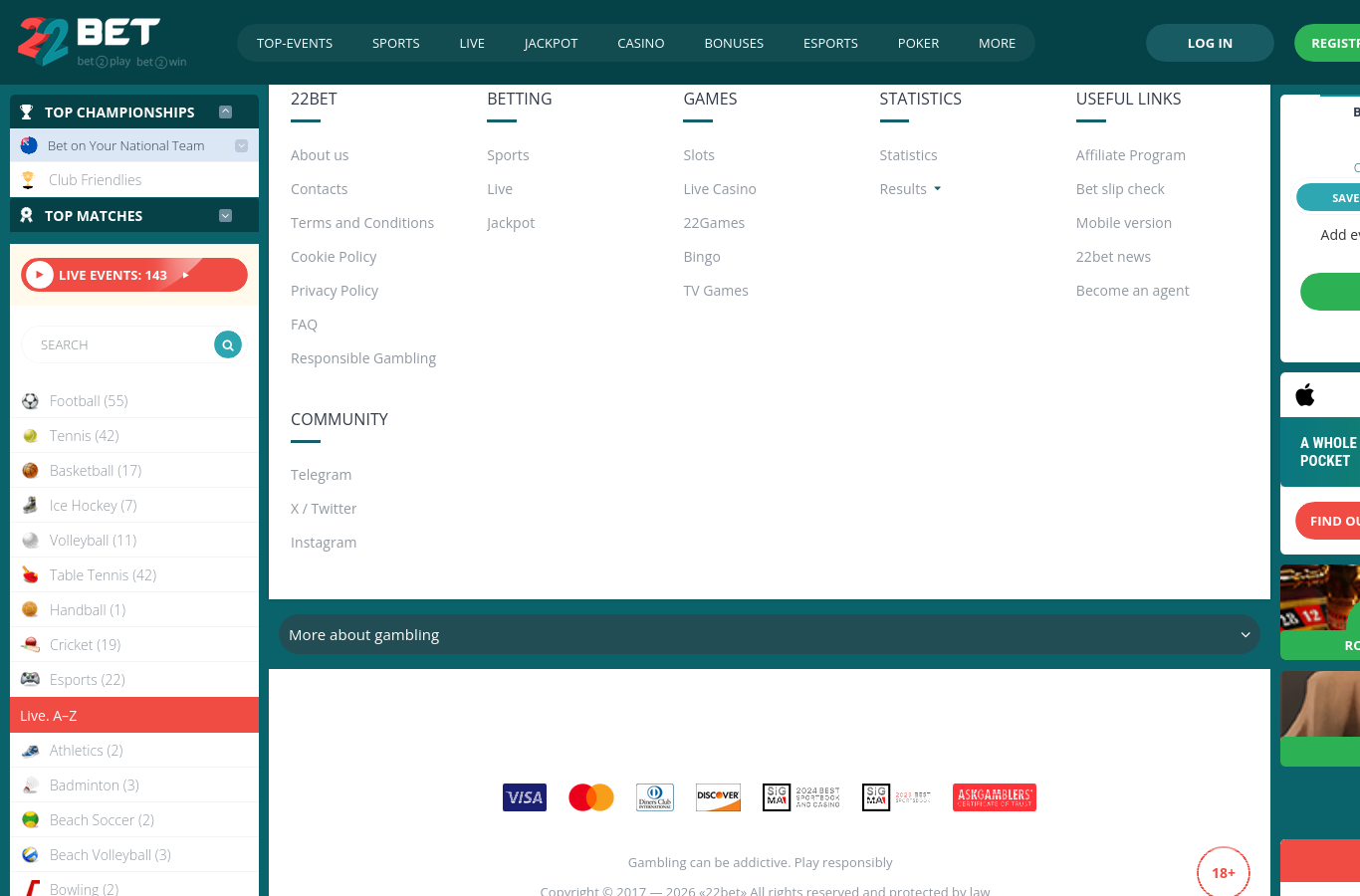
Task: Expand the More about gambling panel
Action: point(770,634)
